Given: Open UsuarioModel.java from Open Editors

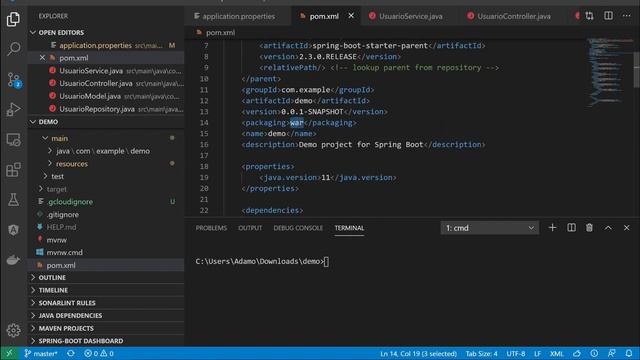Looking at the screenshot, I should (x=106, y=96).
